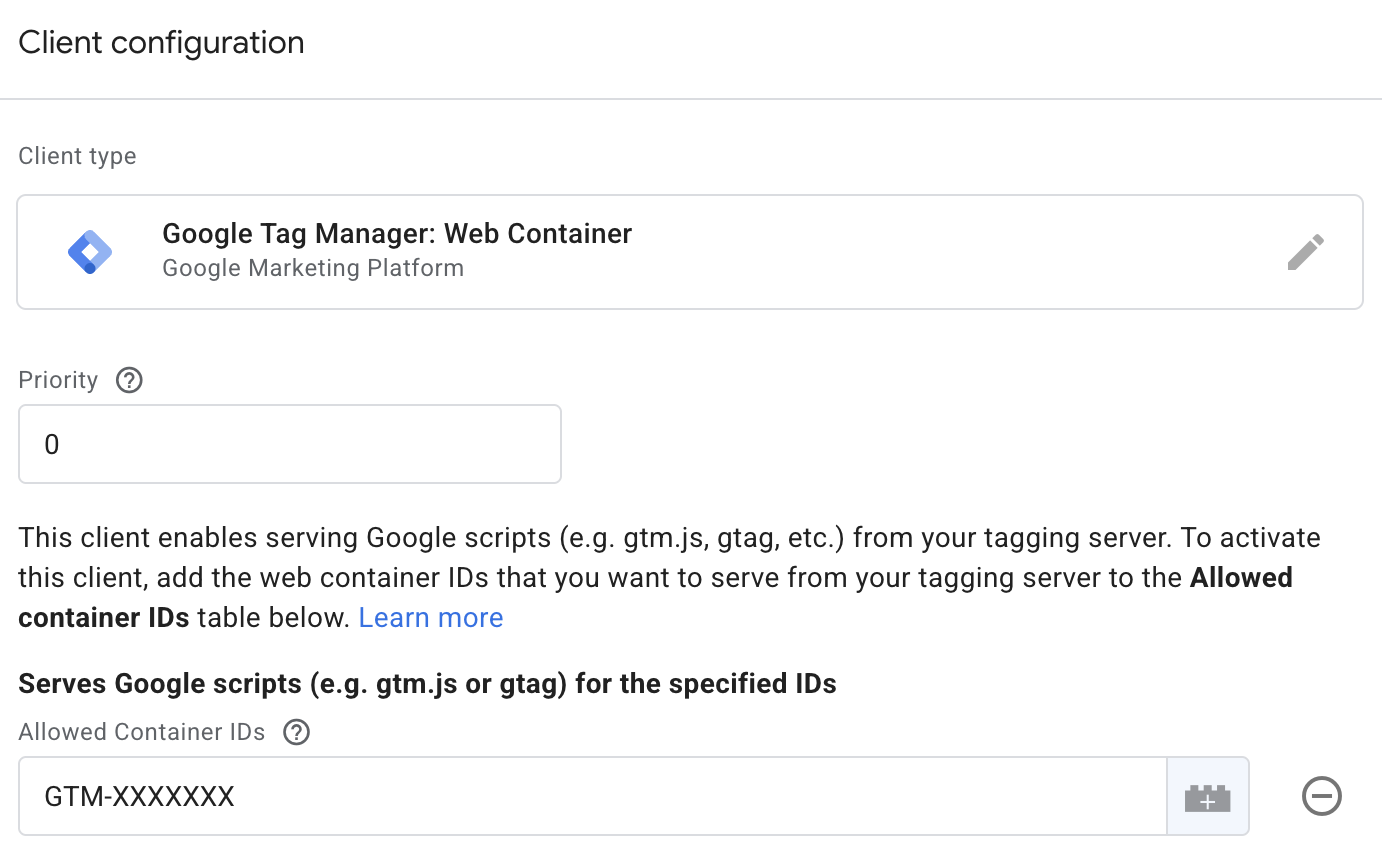Click the Client configuration heading
The height and width of the screenshot is (858, 1382).
[x=161, y=43]
